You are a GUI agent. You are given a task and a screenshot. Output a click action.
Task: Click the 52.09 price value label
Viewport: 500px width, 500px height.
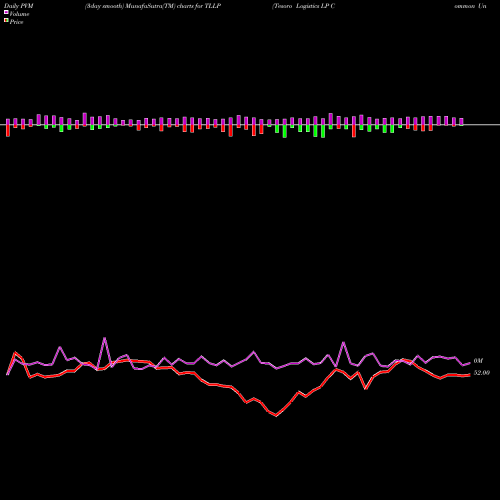point(482,373)
